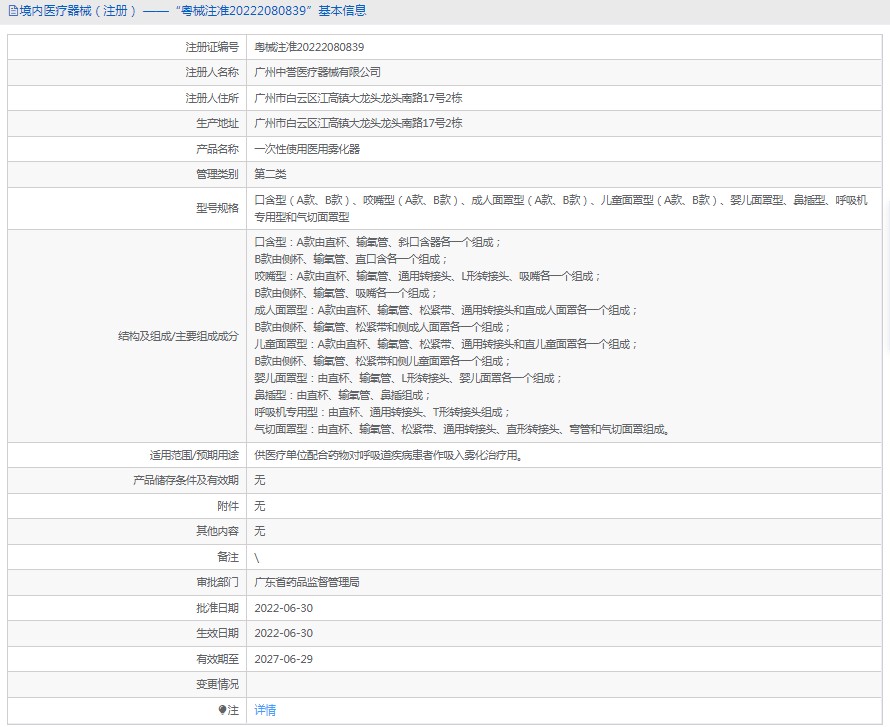The image size is (890, 727).
Task: Click the 备注 label
Action: [x=228, y=557]
